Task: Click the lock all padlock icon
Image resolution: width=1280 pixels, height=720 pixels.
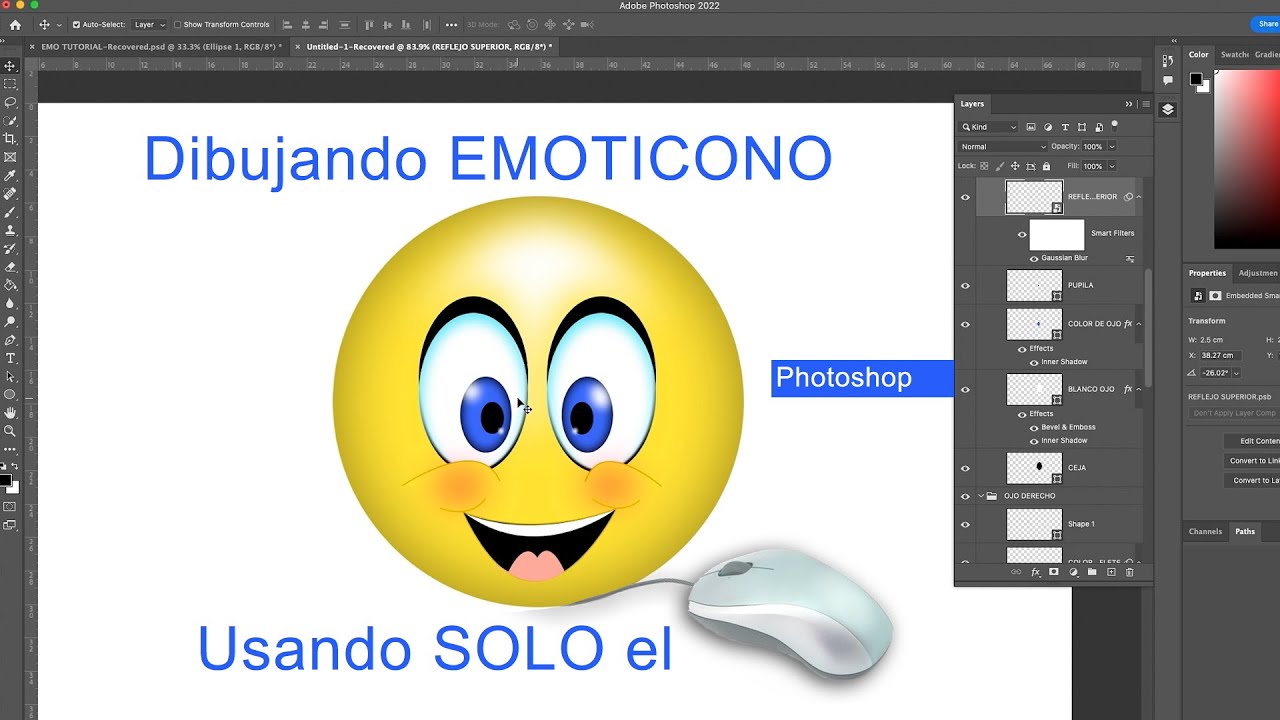Action: (x=1046, y=166)
